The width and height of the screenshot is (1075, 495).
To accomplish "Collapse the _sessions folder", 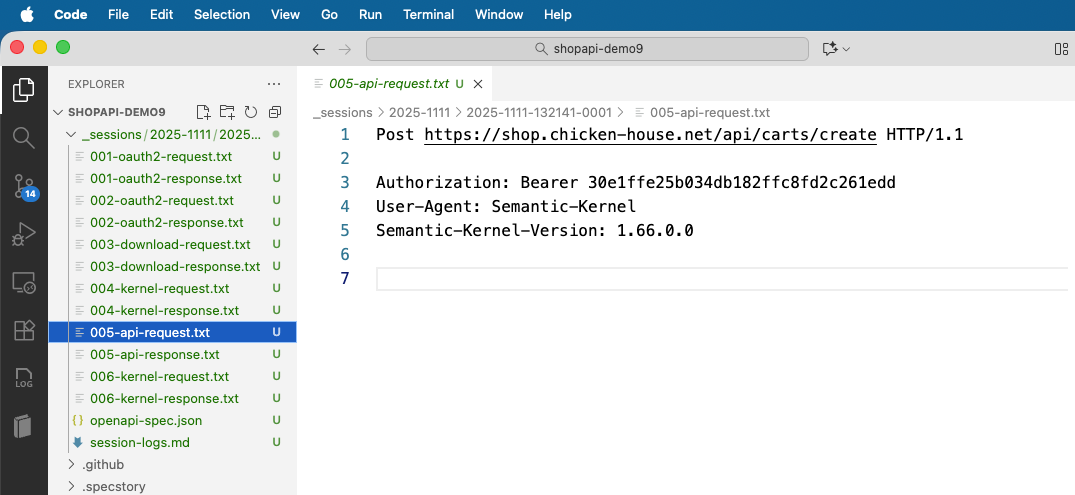I will (70, 134).
